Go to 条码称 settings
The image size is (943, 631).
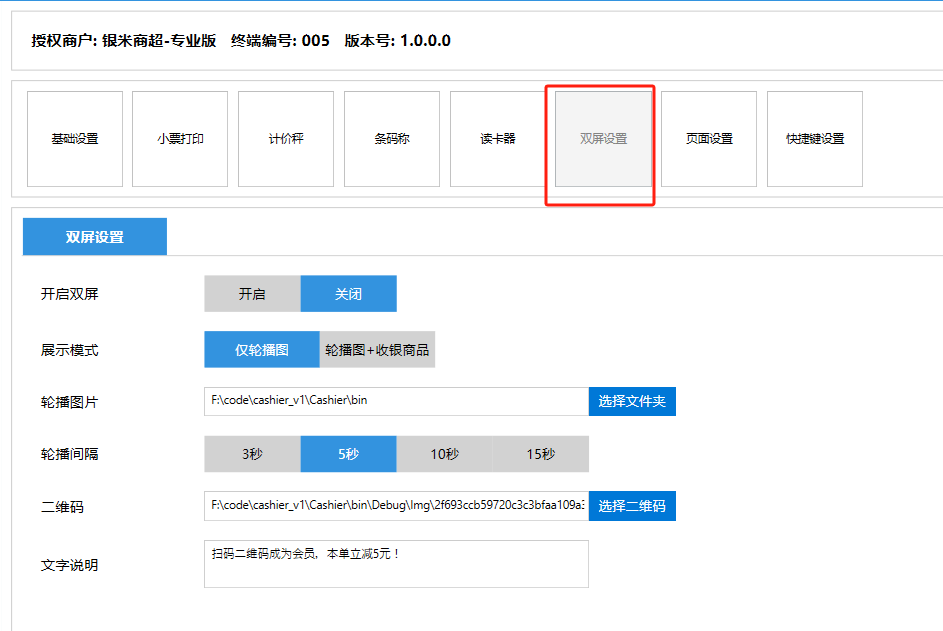392,139
